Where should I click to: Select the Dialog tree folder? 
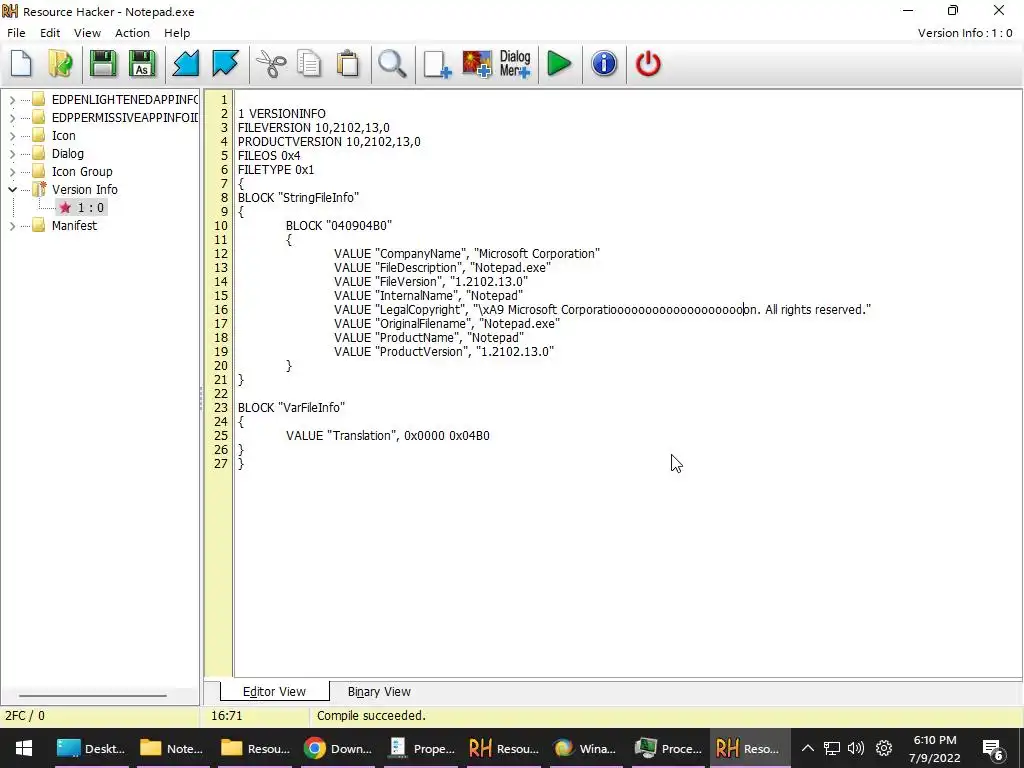pyautogui.click(x=67, y=153)
